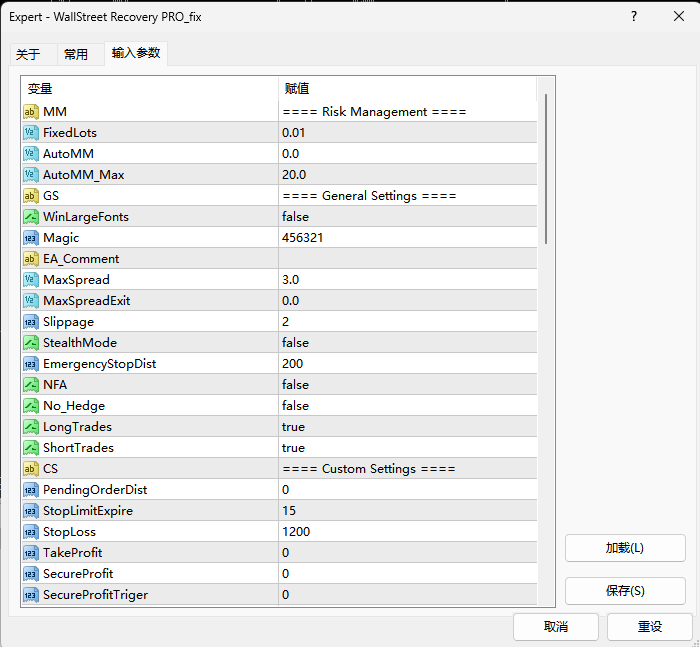Select the StopLoss value 1200
The width and height of the screenshot is (700, 647).
pos(408,531)
